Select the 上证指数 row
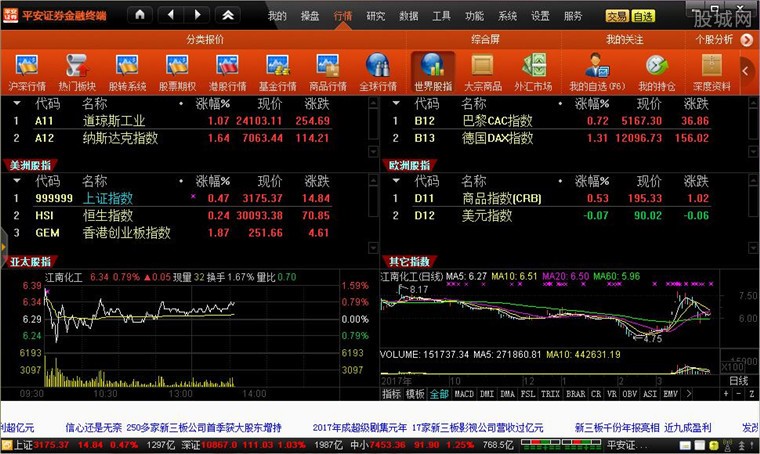Screen dimensions: 760x454 point(172,198)
